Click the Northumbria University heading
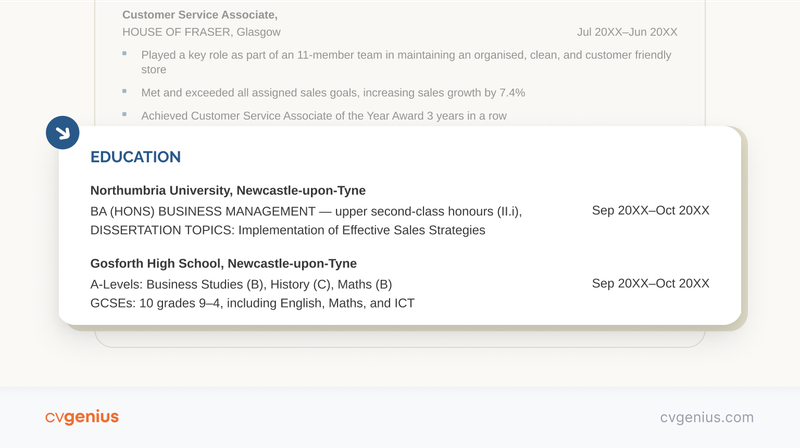 (x=228, y=190)
